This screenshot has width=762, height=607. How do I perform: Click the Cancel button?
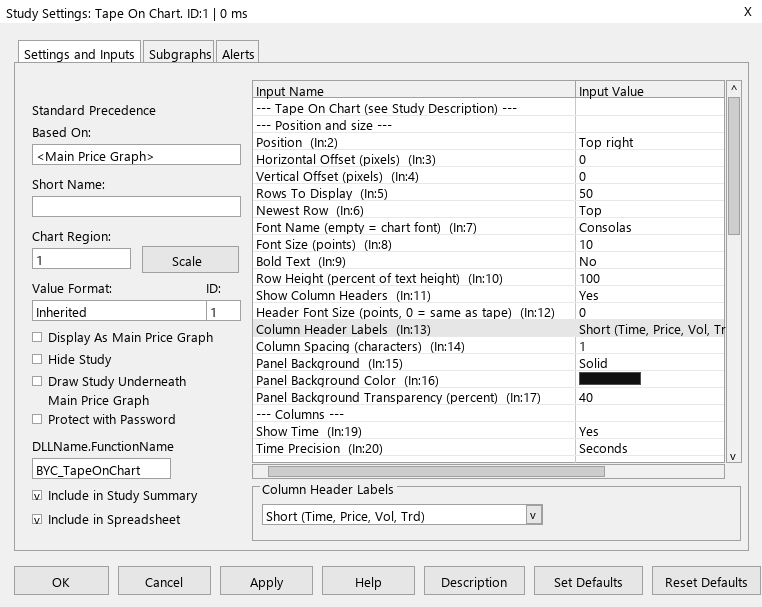coord(164,581)
